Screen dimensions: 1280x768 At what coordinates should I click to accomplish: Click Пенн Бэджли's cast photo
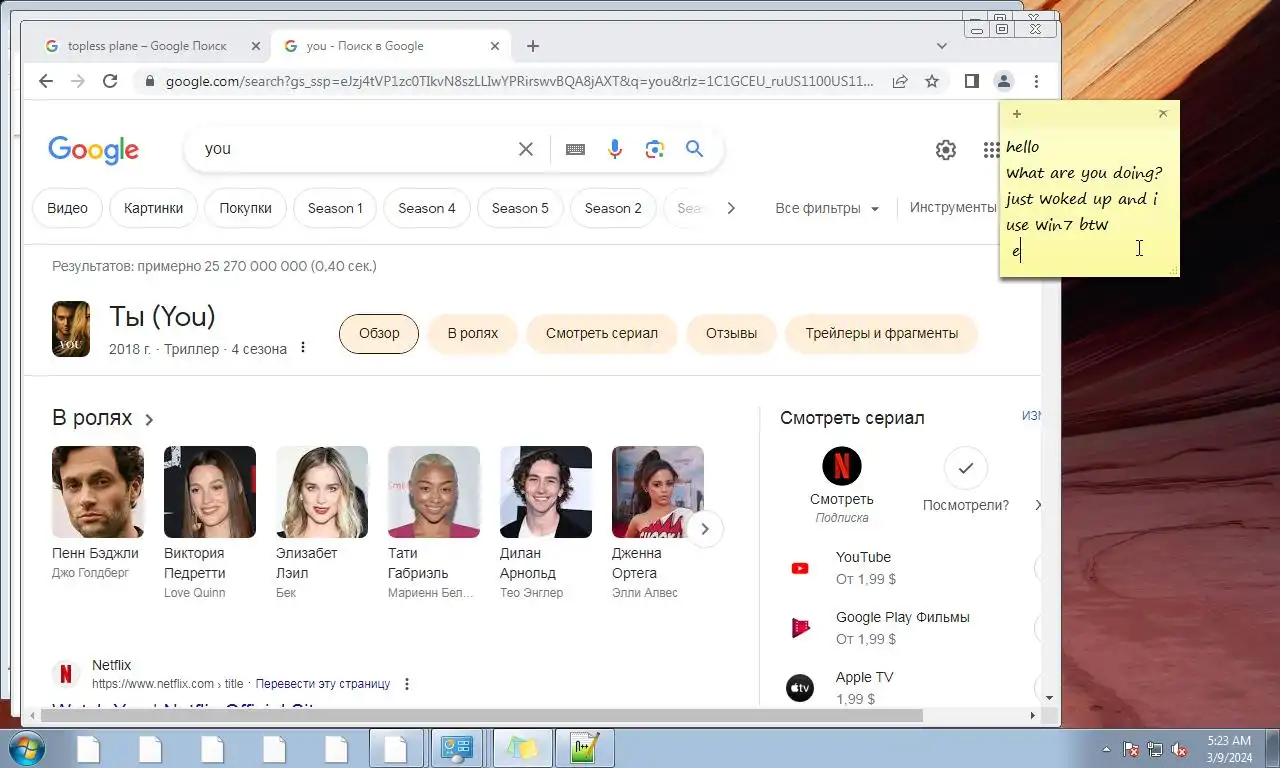click(98, 492)
